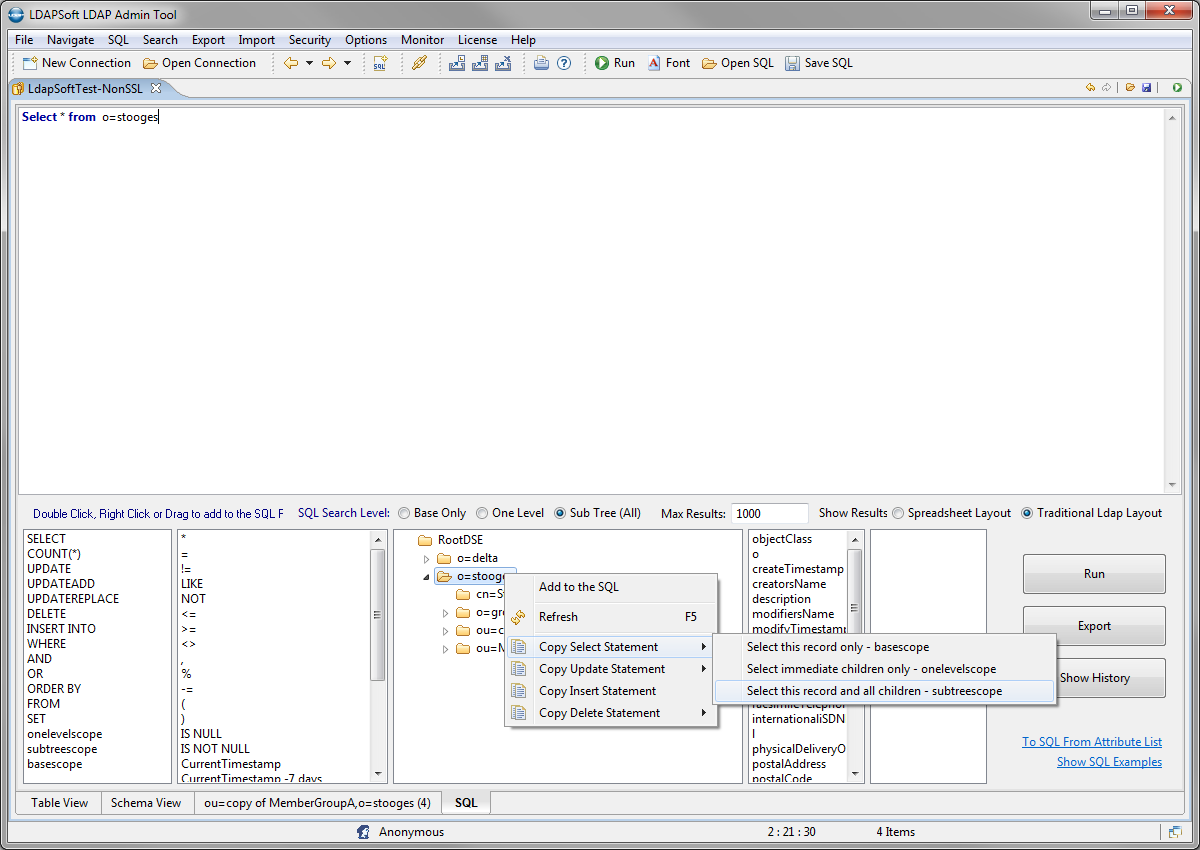Collapse the o=stooges tree node

(426, 577)
